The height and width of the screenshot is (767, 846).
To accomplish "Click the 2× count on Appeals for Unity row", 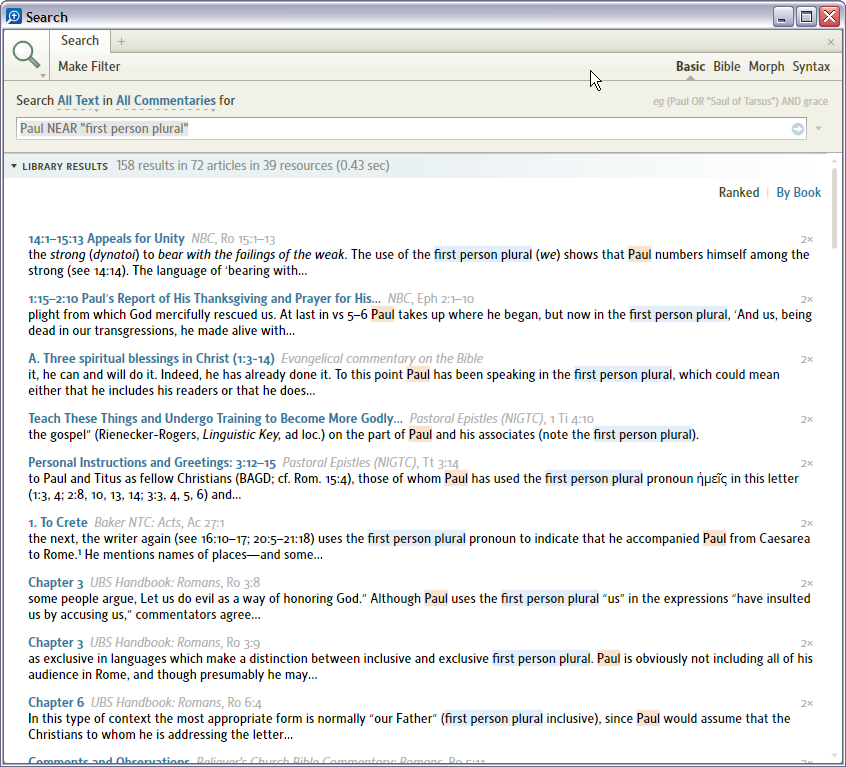I will 807,239.
